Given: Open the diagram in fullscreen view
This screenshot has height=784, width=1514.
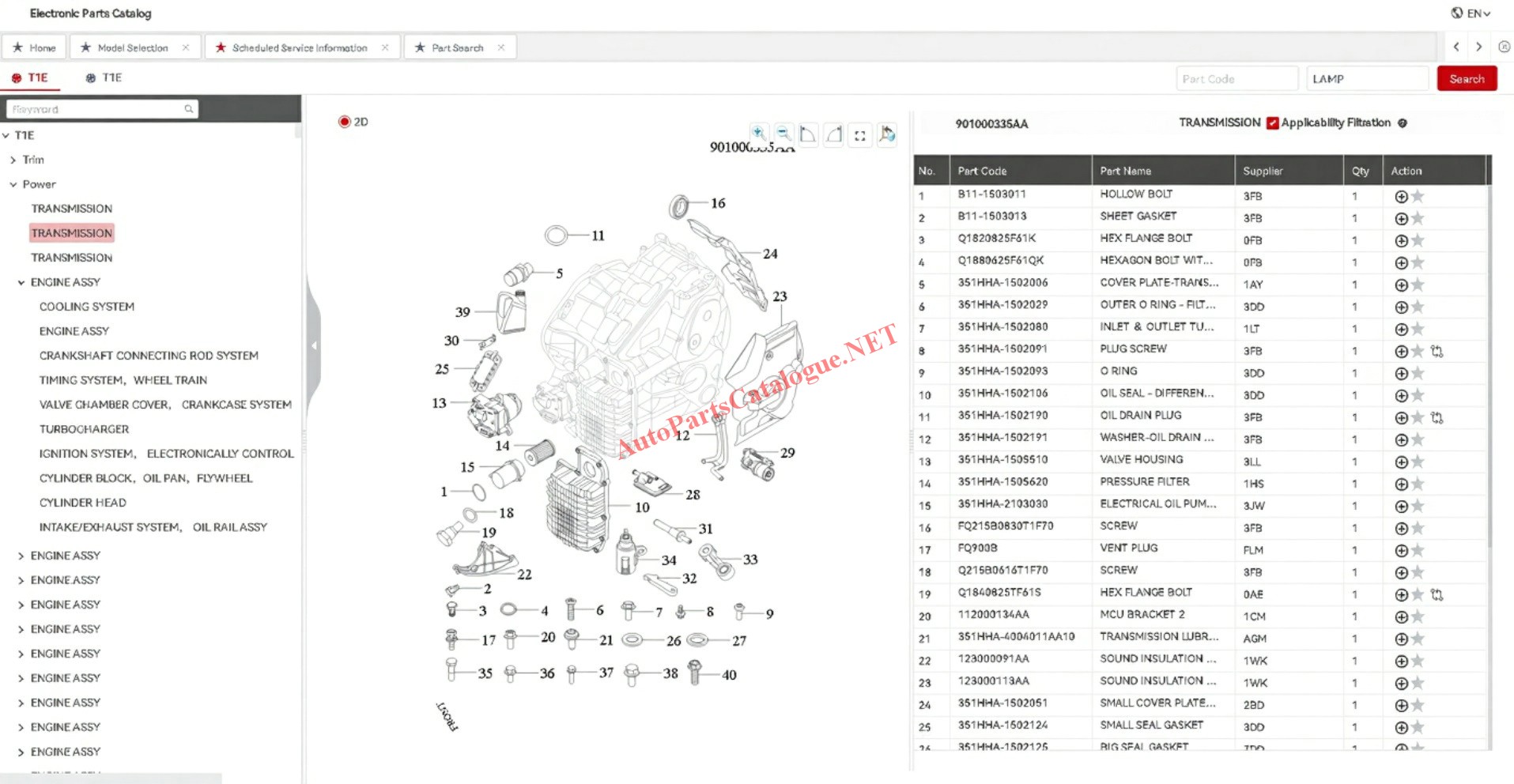Looking at the screenshot, I should (x=860, y=135).
